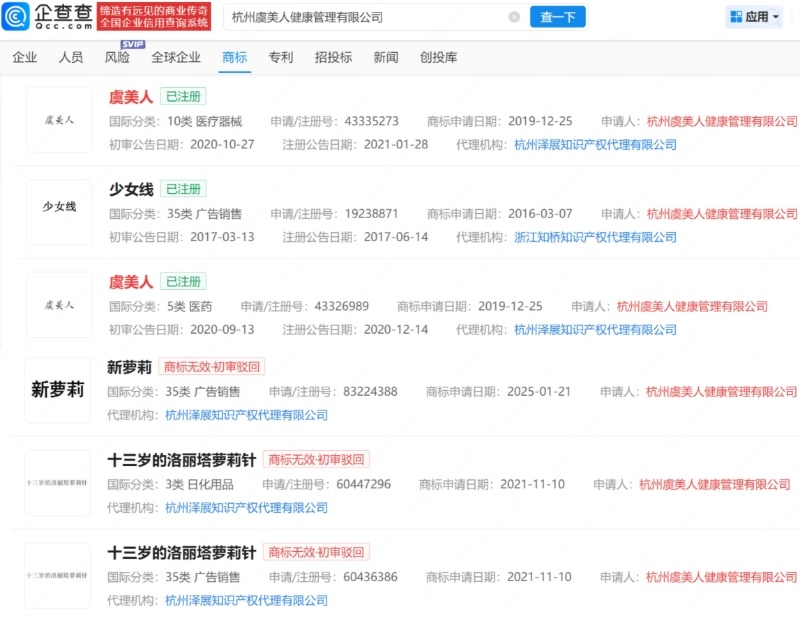Open 十三岁的洛丽塔萝莉针 title for registration 60447296
This screenshot has width=800, height=618.
[x=182, y=460]
